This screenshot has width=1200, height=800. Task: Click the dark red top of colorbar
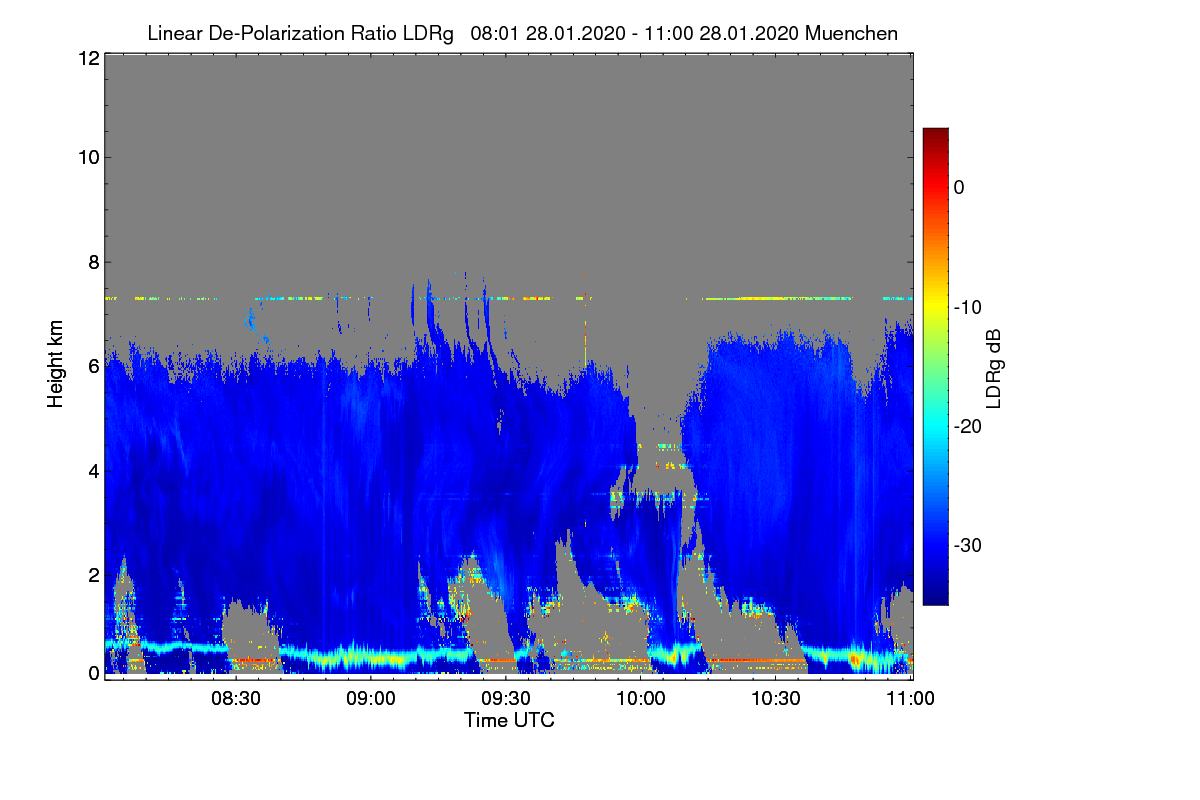[935, 136]
